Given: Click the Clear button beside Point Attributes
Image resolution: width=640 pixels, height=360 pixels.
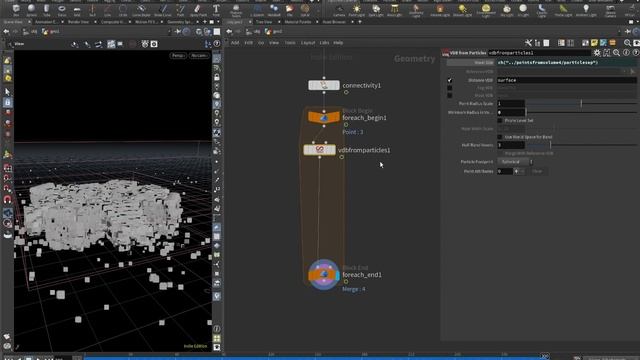Looking at the screenshot, I should coord(537,171).
